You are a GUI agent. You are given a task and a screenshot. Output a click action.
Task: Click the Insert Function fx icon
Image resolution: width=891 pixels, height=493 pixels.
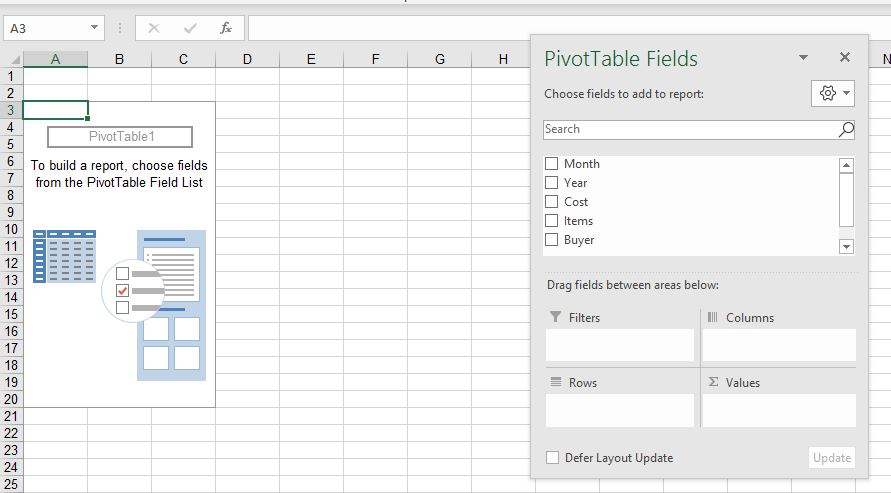(226, 28)
